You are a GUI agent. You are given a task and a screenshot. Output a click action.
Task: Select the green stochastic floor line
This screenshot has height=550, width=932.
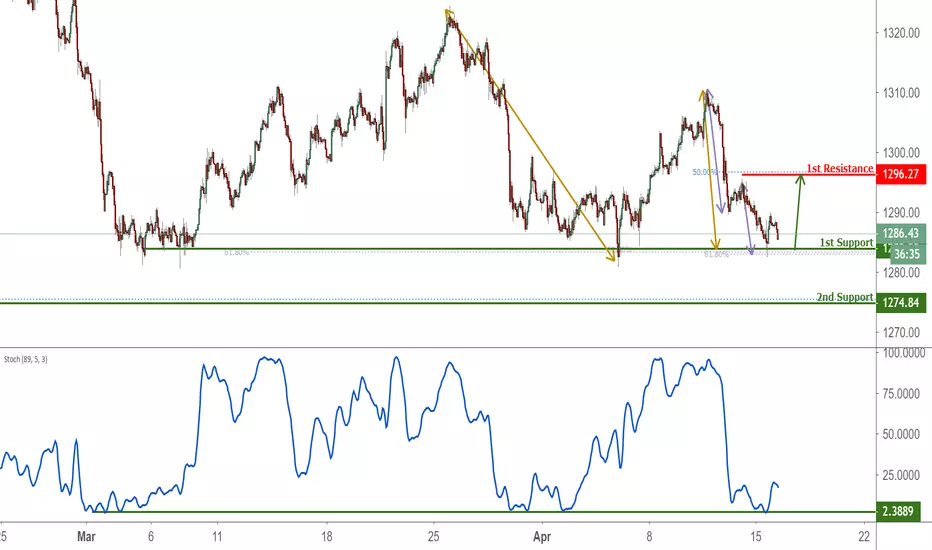pyautogui.click(x=484, y=511)
